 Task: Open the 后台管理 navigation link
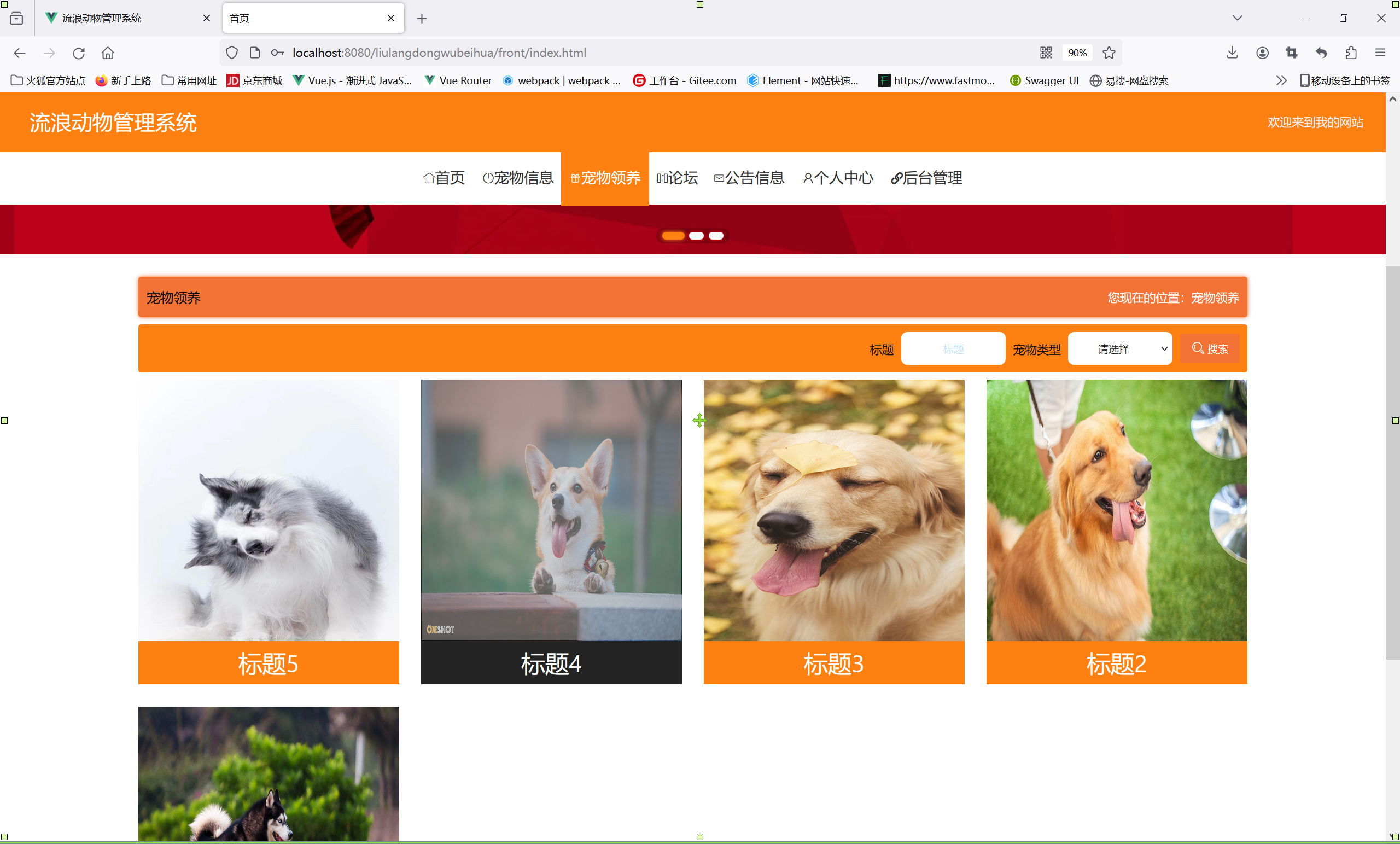[x=926, y=178]
